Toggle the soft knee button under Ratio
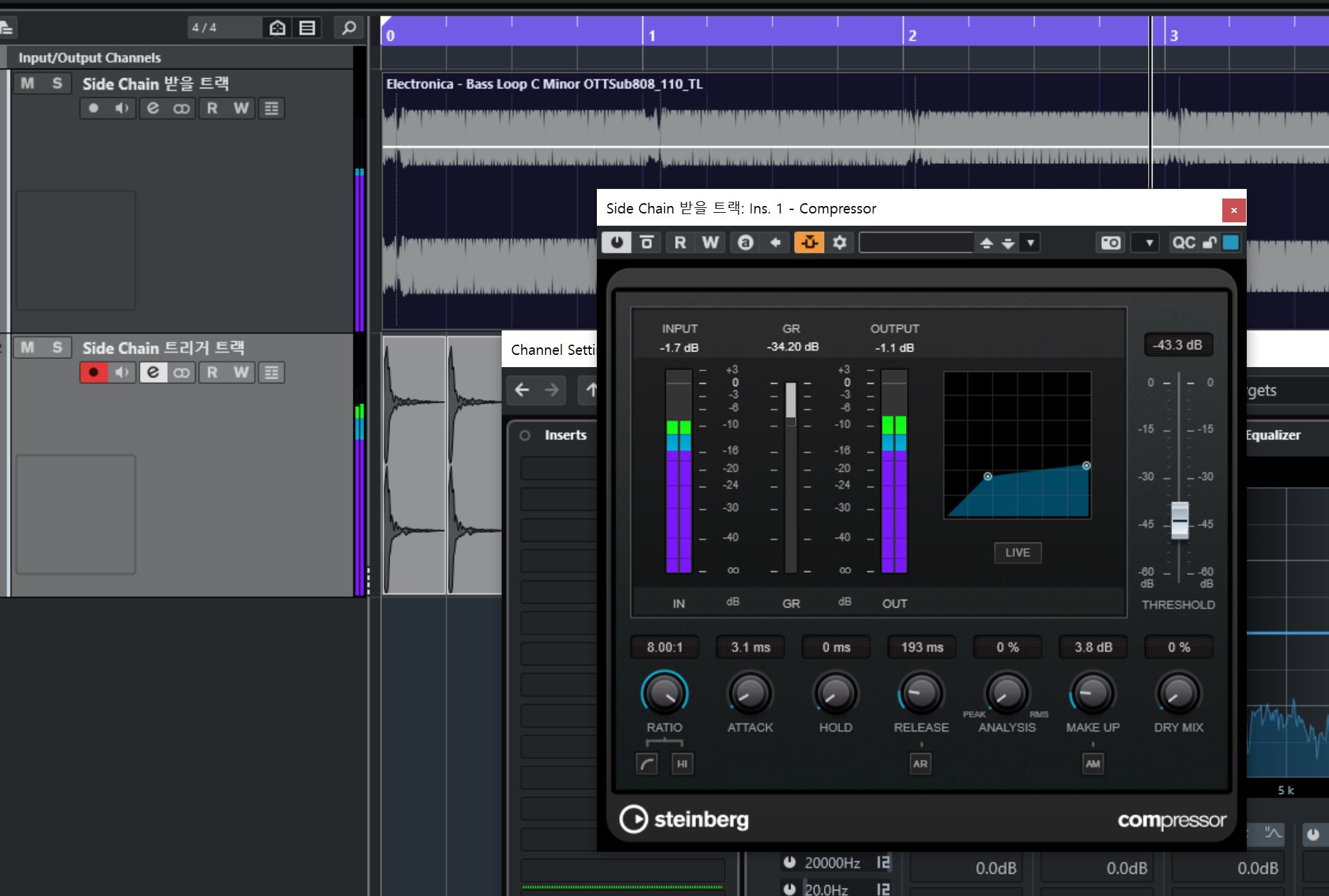This screenshot has width=1329, height=896. [x=646, y=764]
